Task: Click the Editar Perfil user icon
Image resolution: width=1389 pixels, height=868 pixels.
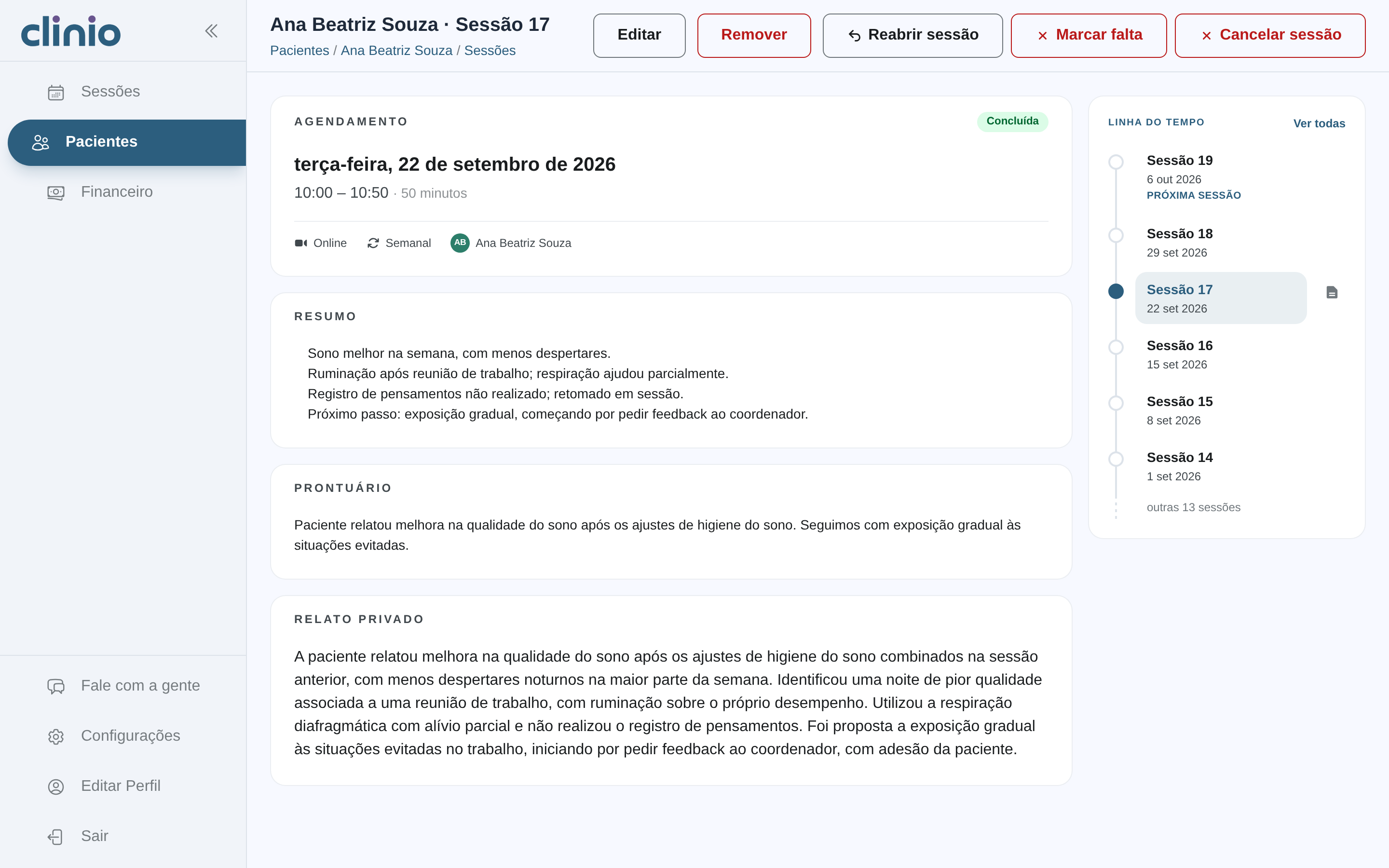Action: (x=55, y=787)
